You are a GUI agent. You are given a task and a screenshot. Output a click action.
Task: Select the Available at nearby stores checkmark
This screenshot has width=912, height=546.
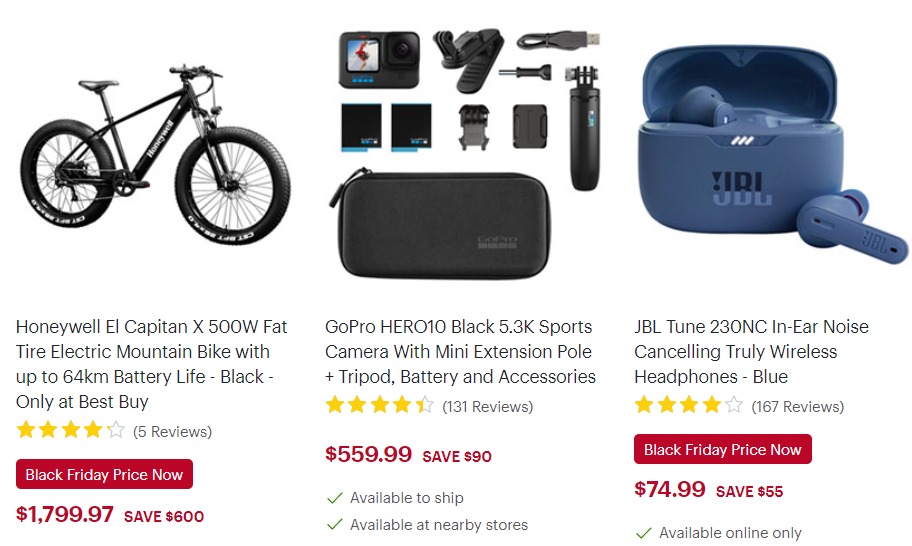(334, 525)
